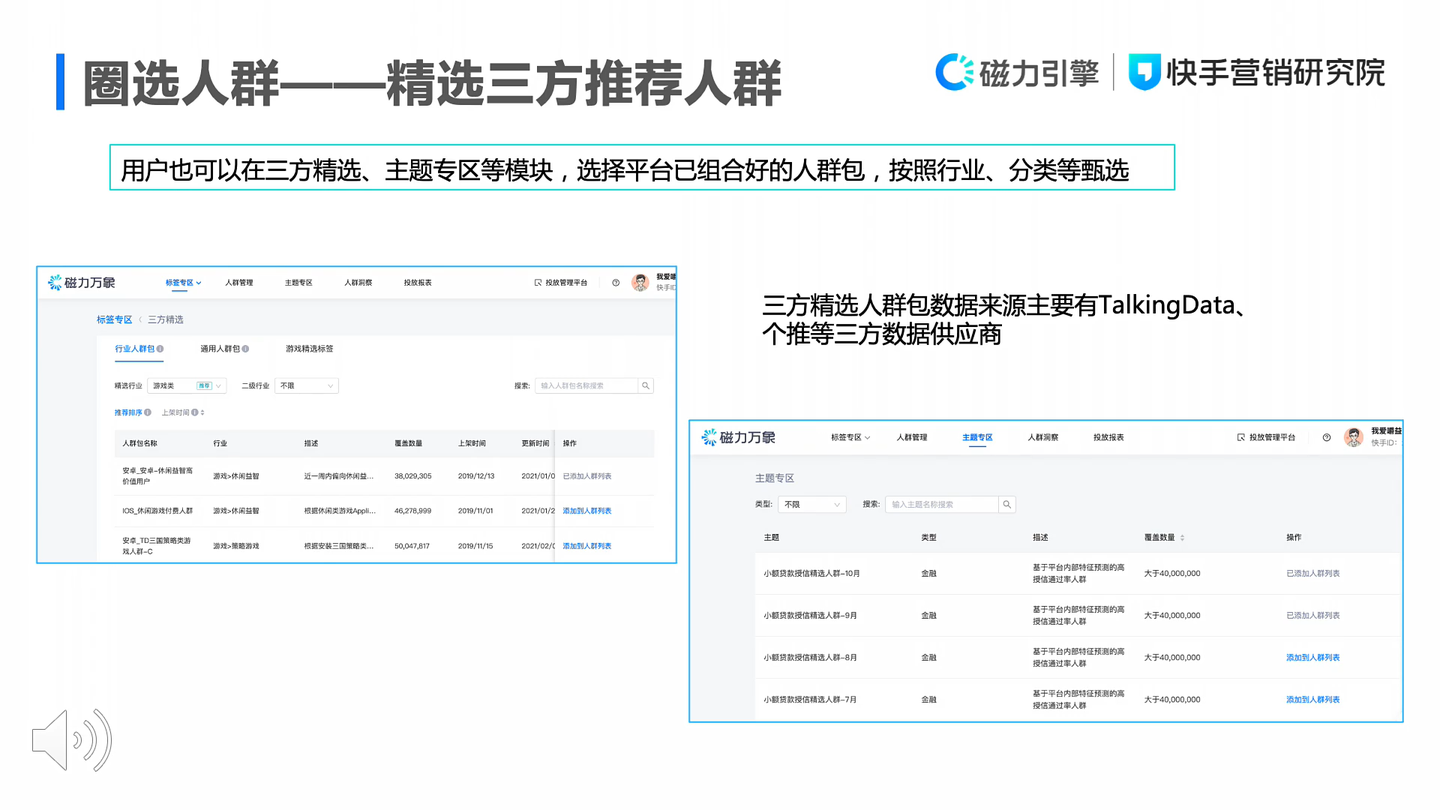
Task: Switch to 通用人群包 tab
Action: pos(220,349)
